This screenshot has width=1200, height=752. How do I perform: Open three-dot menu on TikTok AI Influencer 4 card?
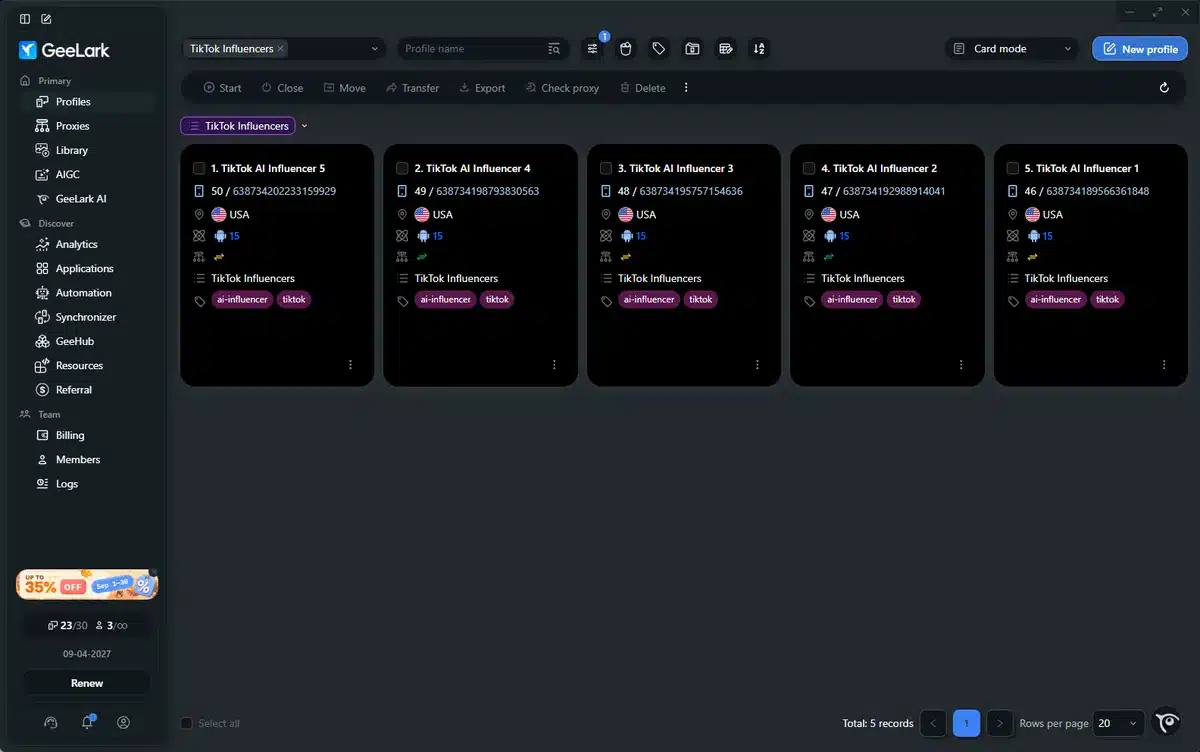pos(554,365)
